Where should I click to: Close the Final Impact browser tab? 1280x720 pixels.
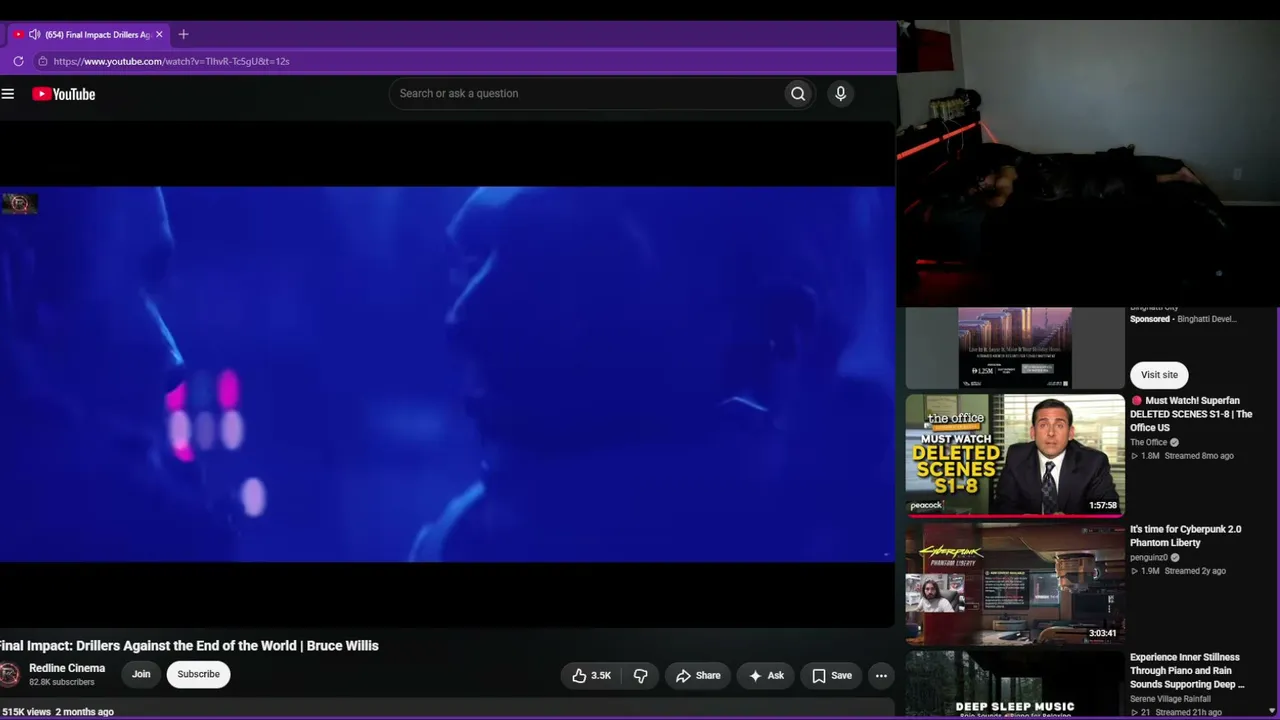(x=158, y=34)
